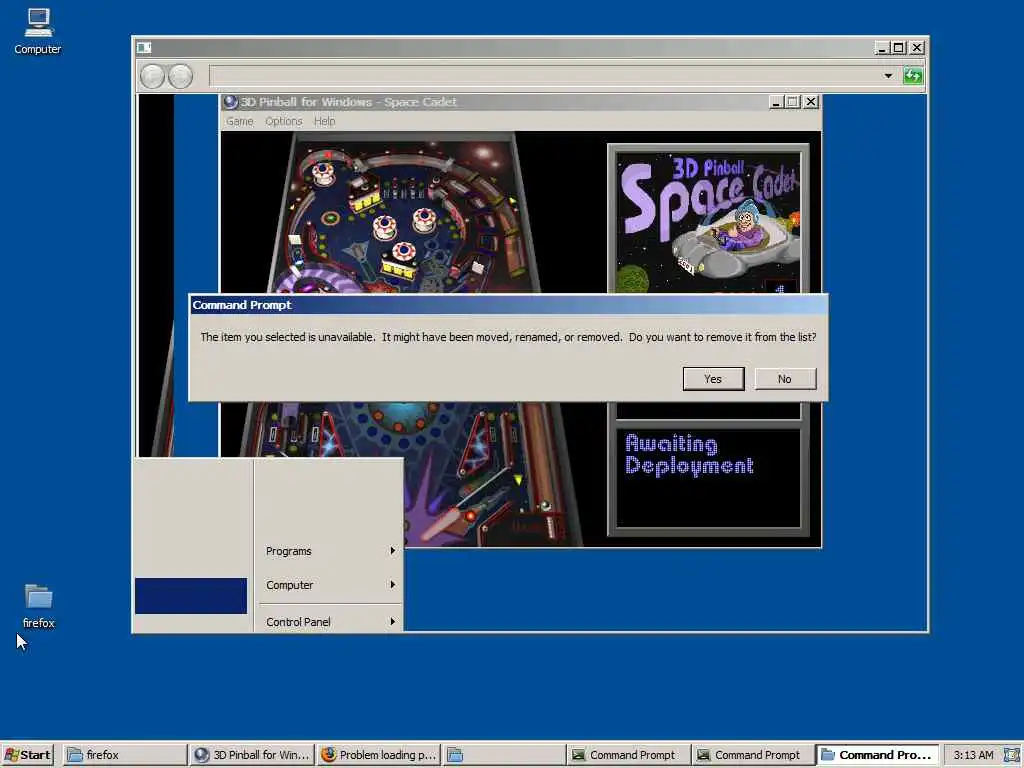
Task: Switch to the second Command Prompt taskbar button
Action: pyautogui.click(x=754, y=755)
